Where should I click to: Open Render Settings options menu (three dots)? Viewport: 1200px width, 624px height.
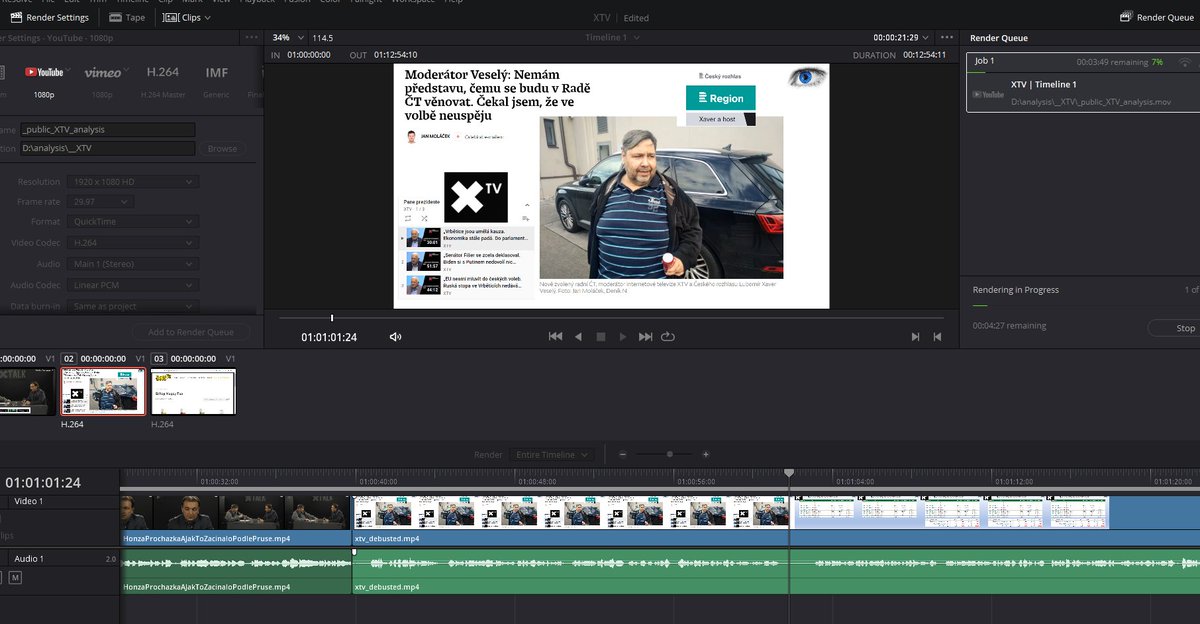click(x=251, y=38)
